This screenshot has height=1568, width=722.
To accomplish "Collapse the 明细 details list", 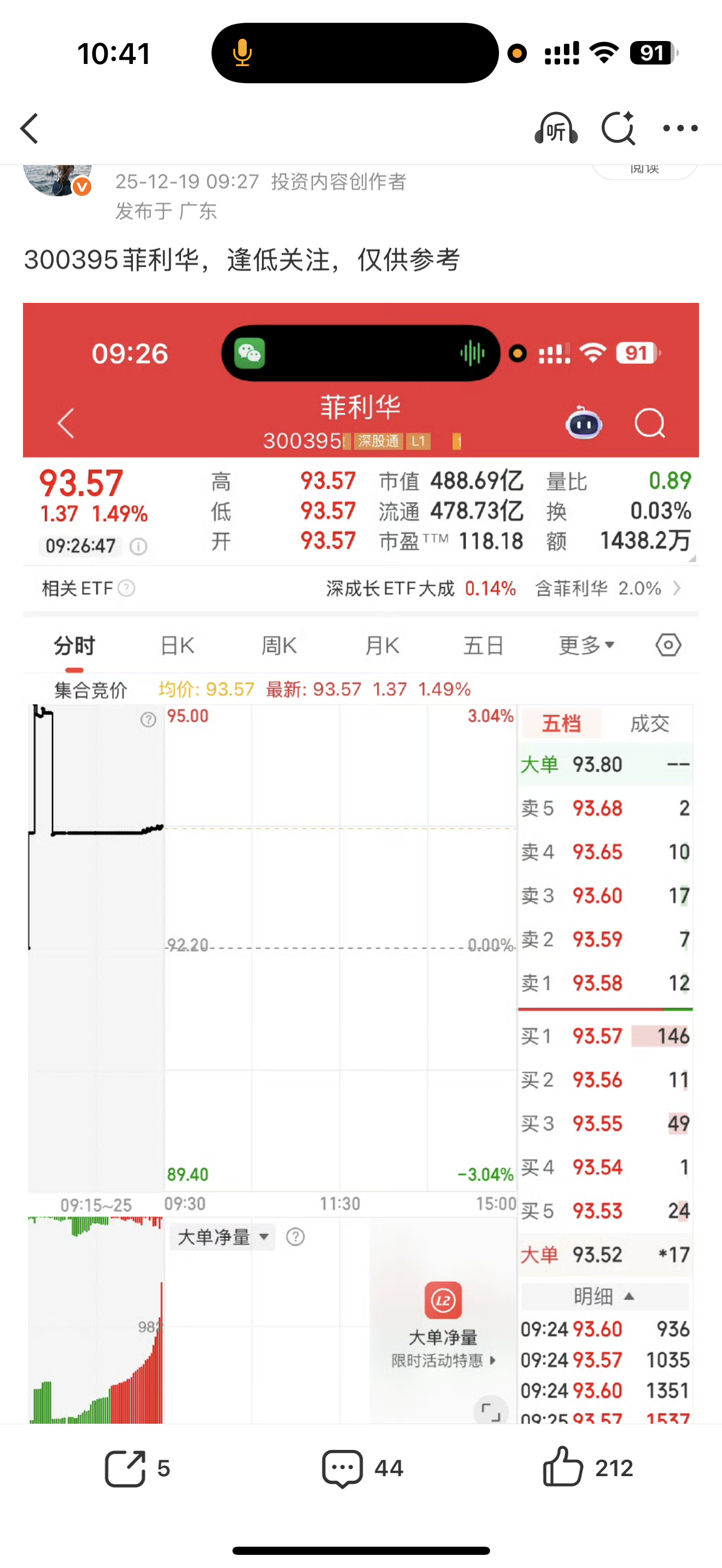I will (x=605, y=1296).
